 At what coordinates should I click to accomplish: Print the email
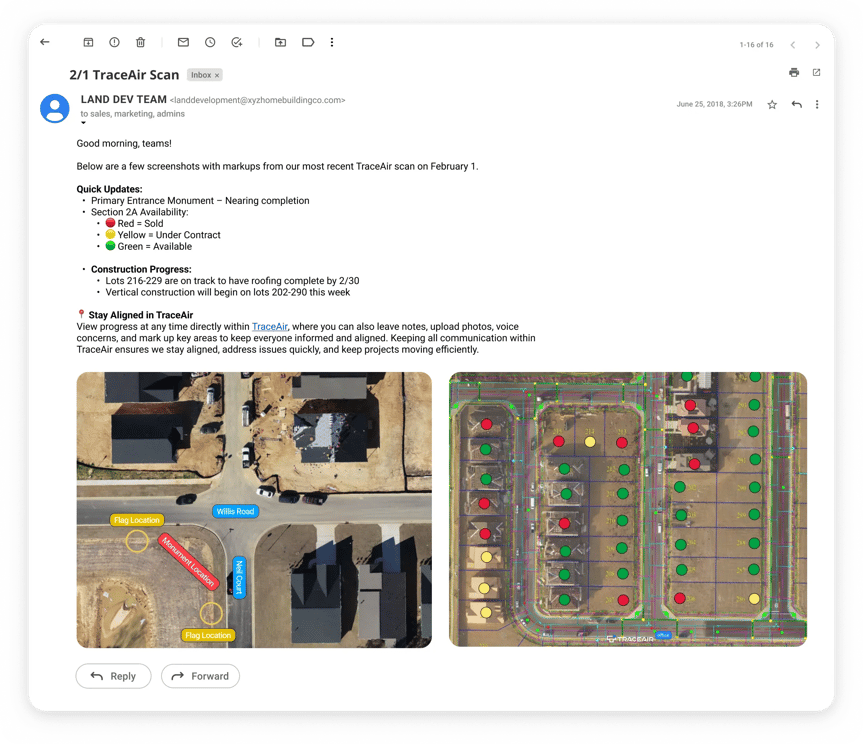(793, 73)
